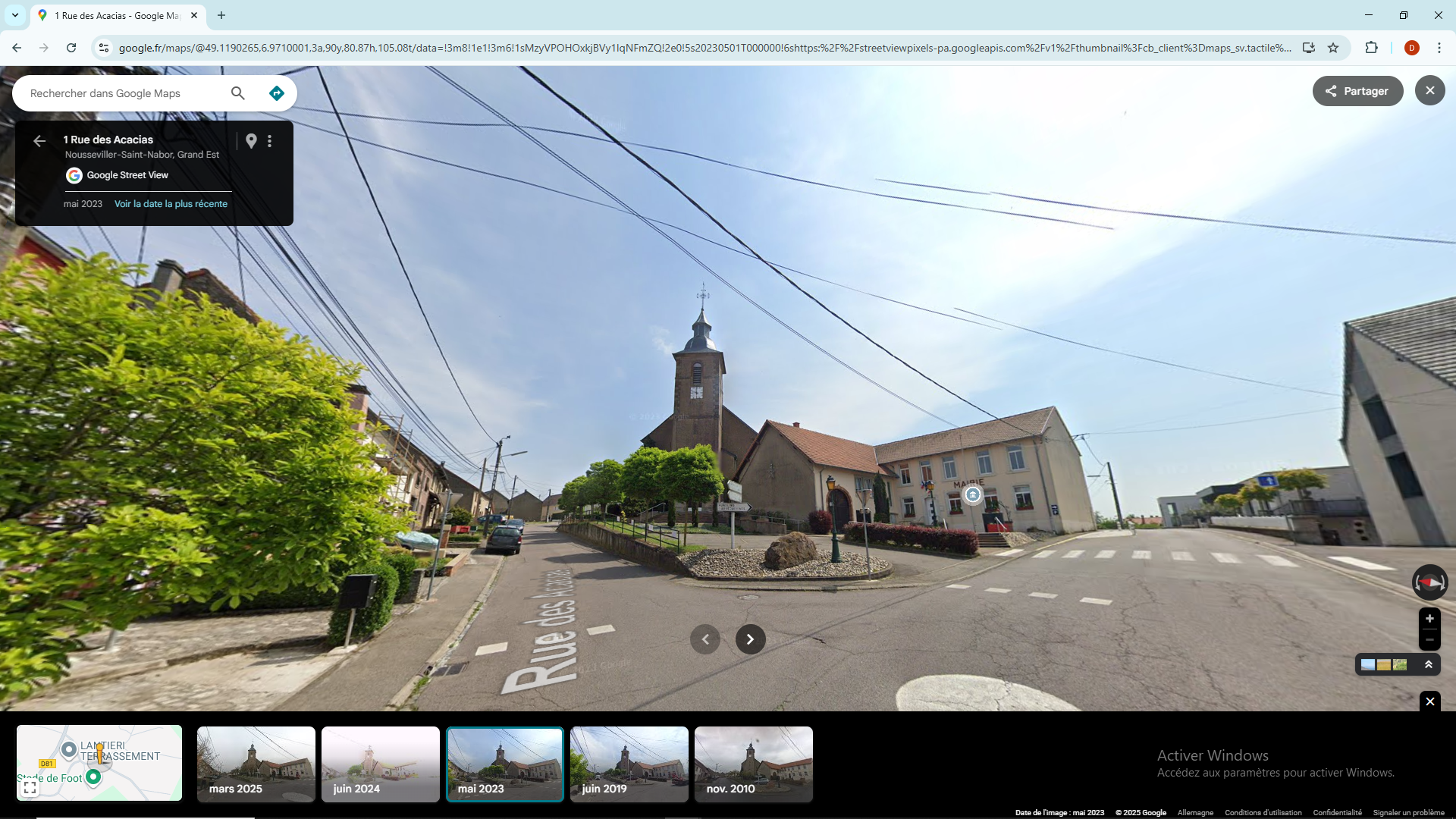This screenshot has width=1456, height=819.
Task: Reload the page with browser refresh icon
Action: click(x=71, y=48)
